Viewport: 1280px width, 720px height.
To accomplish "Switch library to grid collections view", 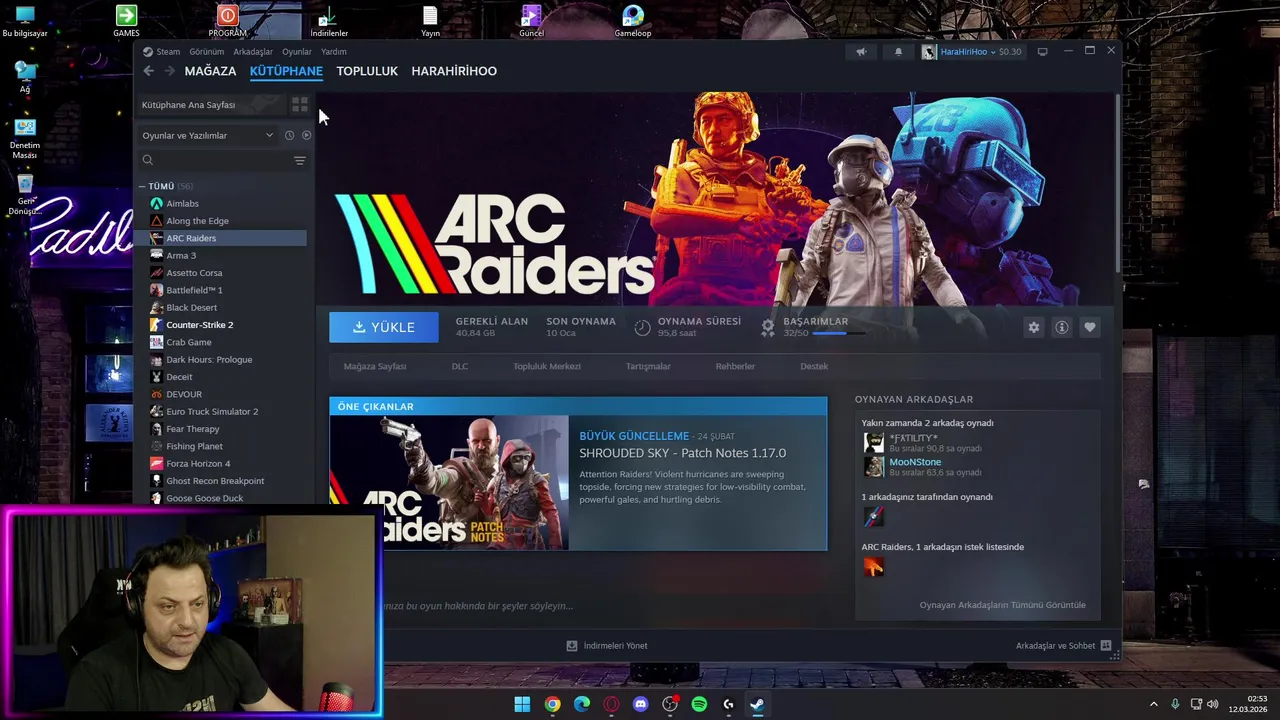I will click(x=299, y=104).
